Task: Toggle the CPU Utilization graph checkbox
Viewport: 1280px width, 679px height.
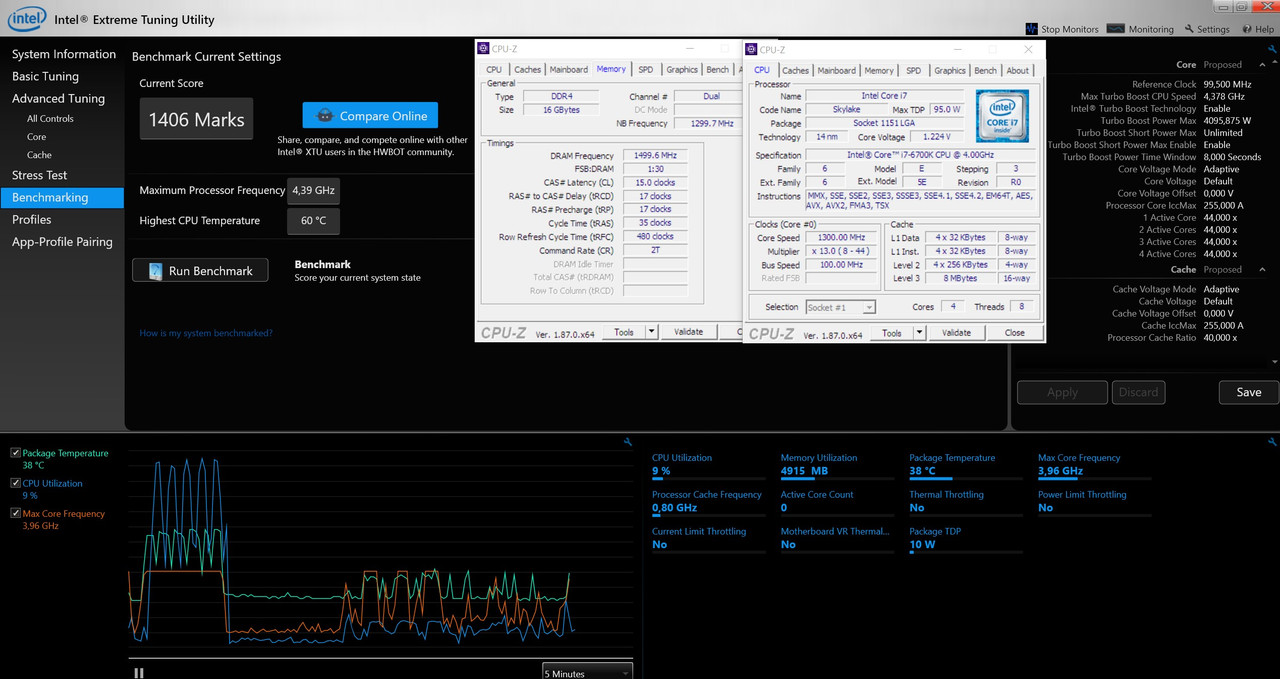Action: pyautogui.click(x=16, y=483)
